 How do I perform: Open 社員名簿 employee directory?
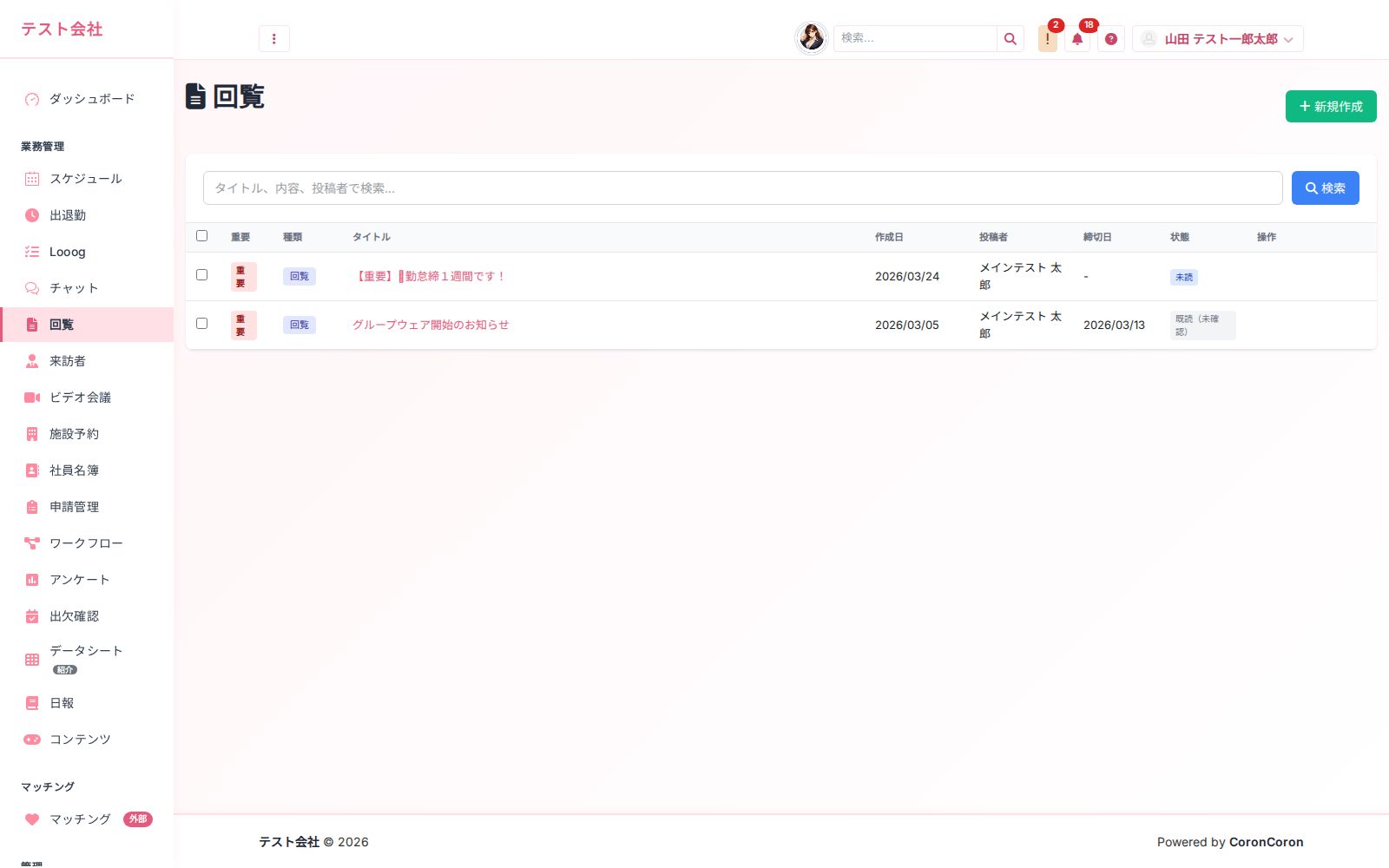tap(87, 470)
